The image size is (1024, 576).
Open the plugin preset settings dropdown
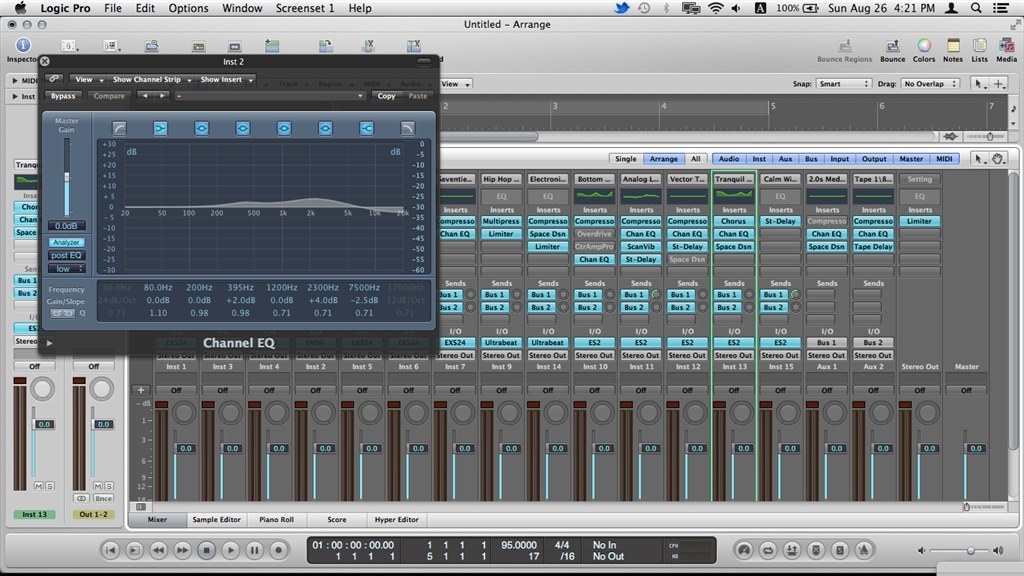(270, 96)
